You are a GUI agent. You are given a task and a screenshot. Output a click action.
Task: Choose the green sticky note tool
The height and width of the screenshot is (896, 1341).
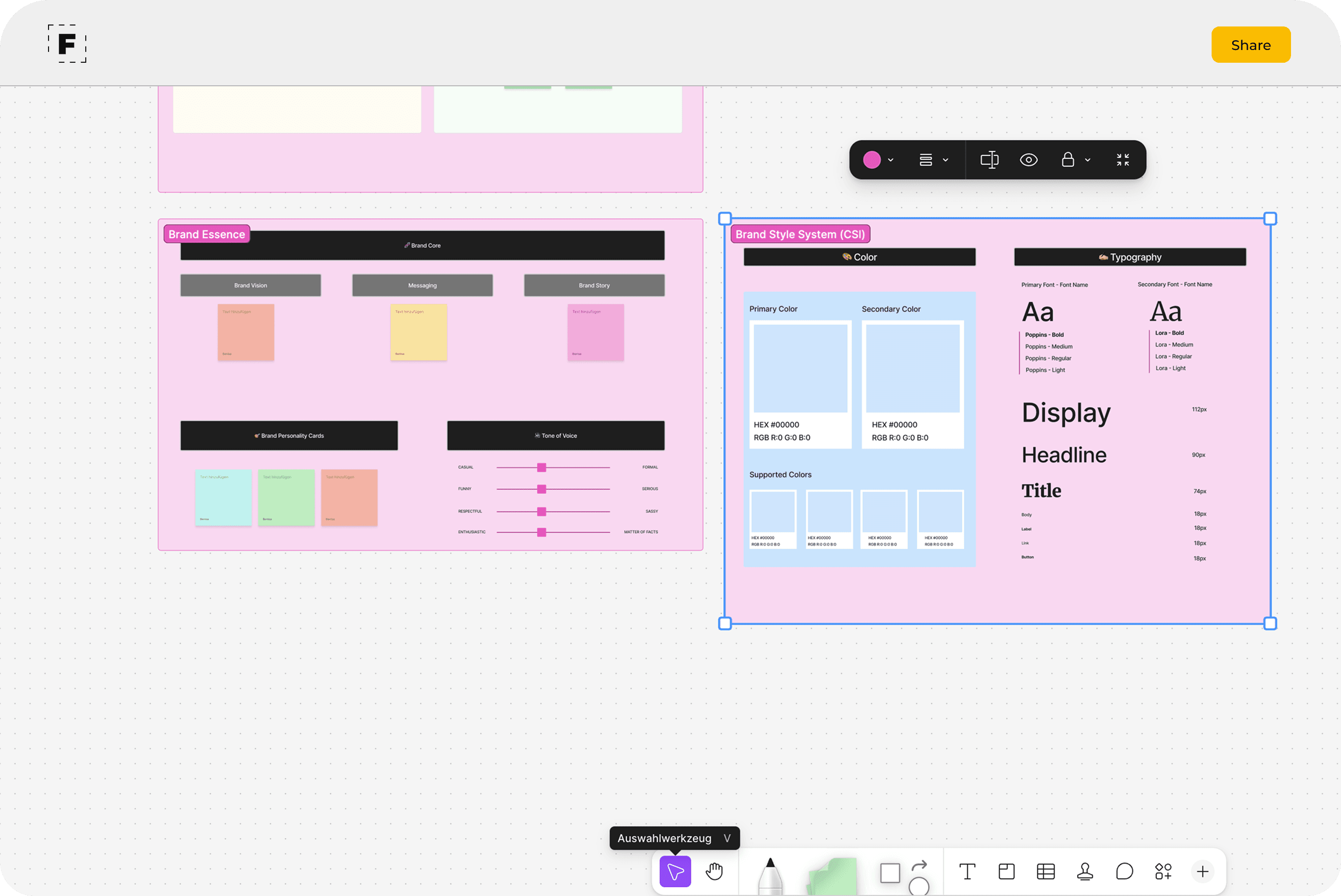click(832, 875)
